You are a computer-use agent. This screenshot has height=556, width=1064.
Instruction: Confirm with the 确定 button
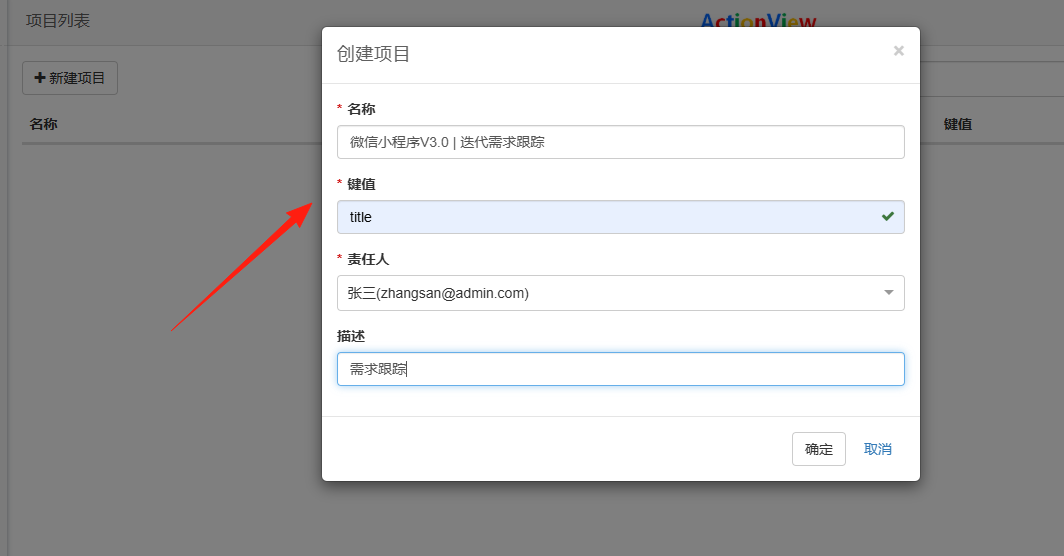coord(818,449)
